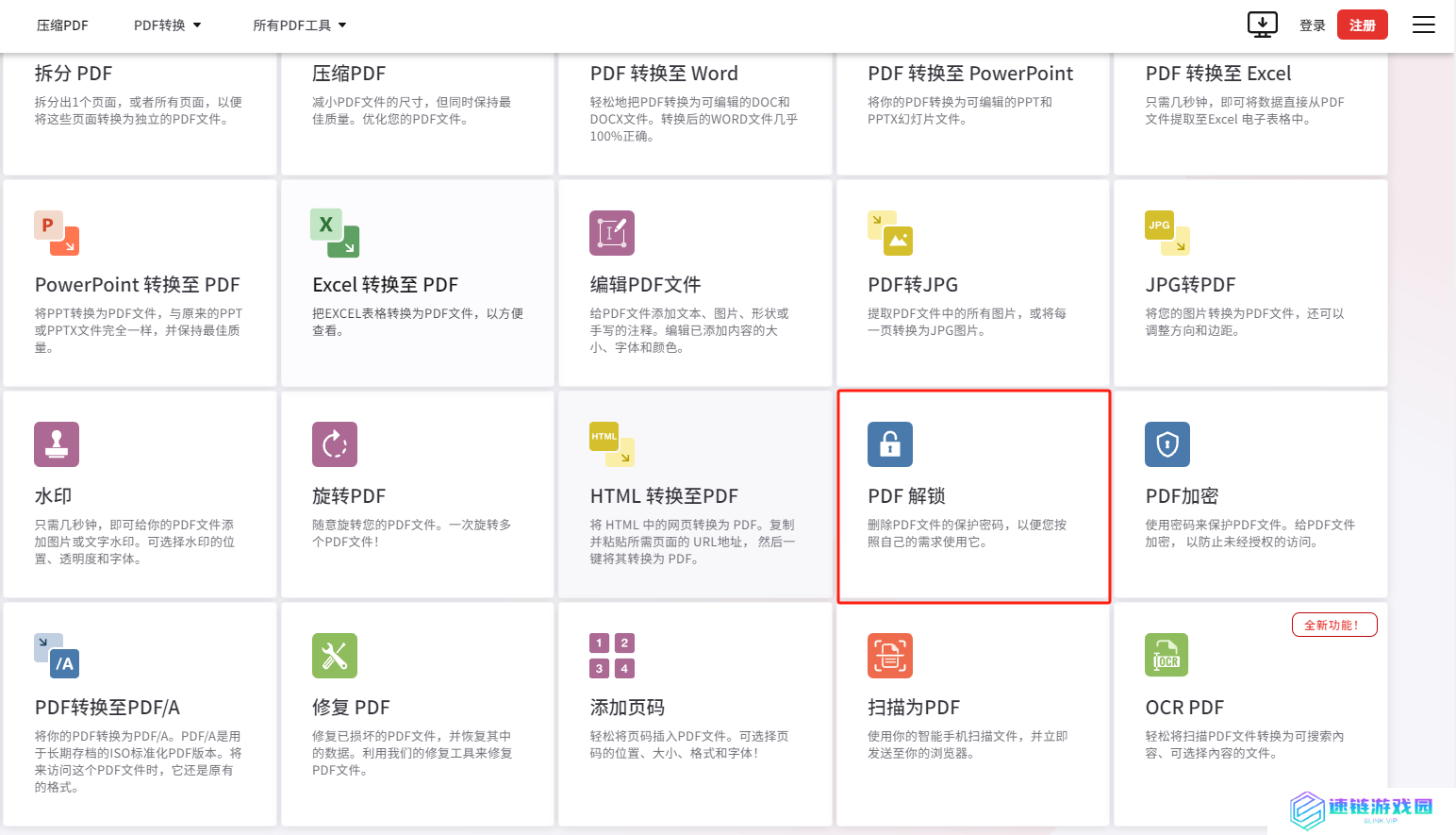
Task: Click the desktop download icon in header
Action: 1263,25
